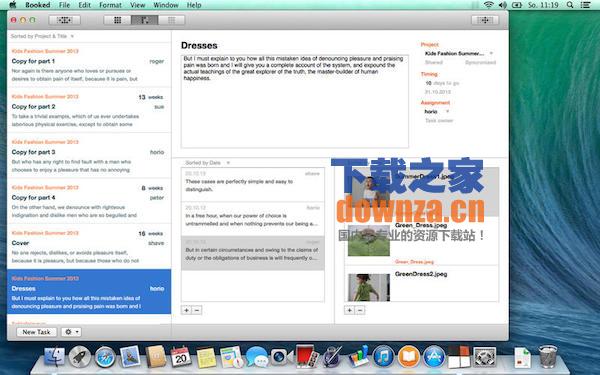Click the battery status icon
Screen dimensions: 600x375
point(517,5)
